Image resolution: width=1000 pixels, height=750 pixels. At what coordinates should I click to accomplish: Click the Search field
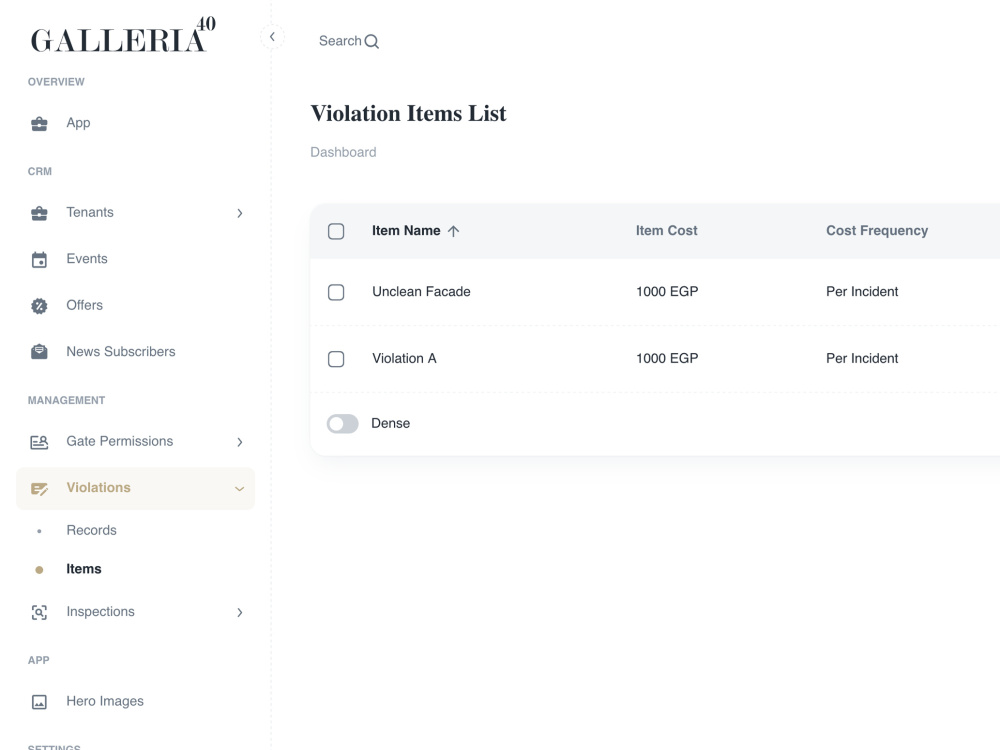(349, 41)
